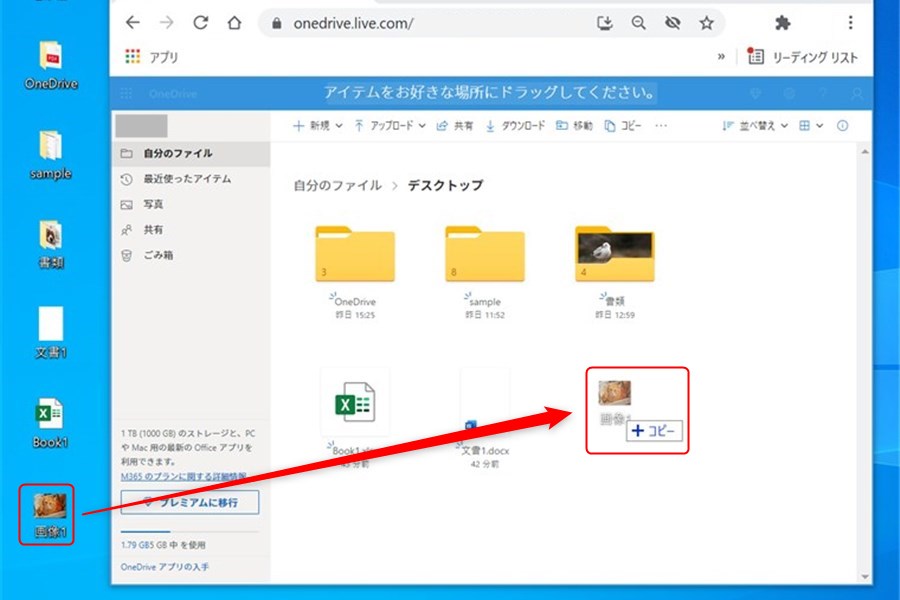The height and width of the screenshot is (600, 900).
Task: Click the onedrive.live.com address bar
Action: [420, 22]
